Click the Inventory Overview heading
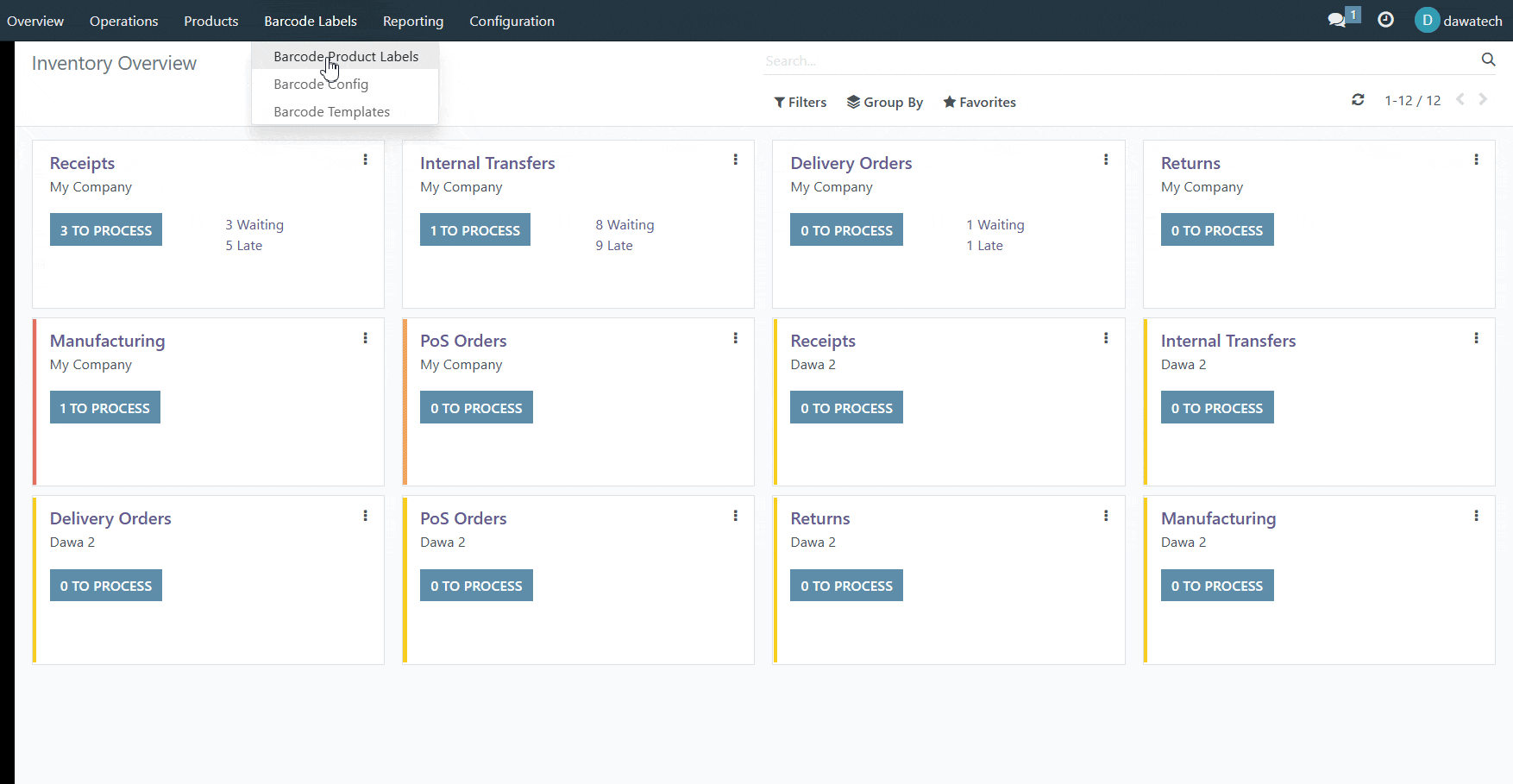Image resolution: width=1513 pixels, height=784 pixels. click(x=114, y=63)
